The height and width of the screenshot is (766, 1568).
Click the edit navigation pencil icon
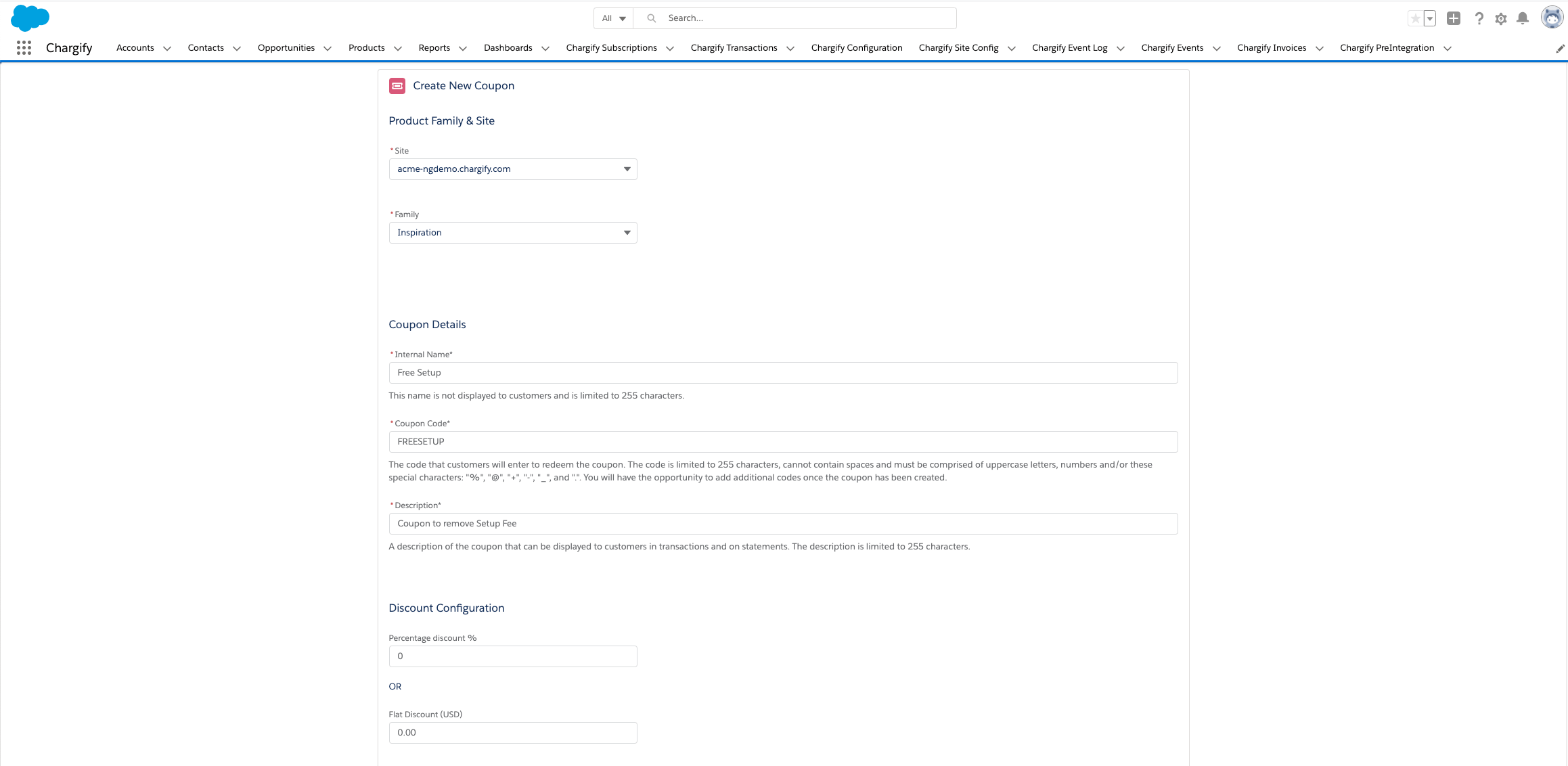tap(1560, 49)
